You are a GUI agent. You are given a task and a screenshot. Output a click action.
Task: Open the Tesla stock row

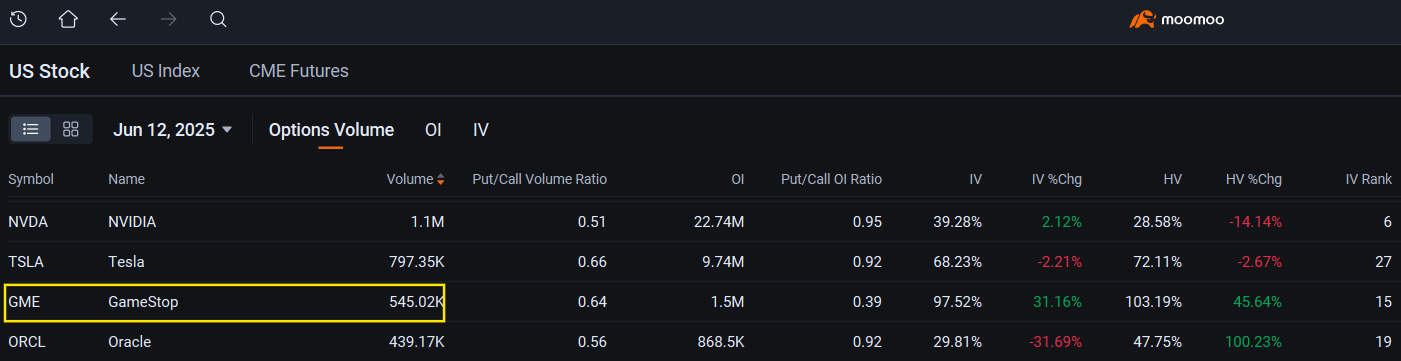coord(700,262)
